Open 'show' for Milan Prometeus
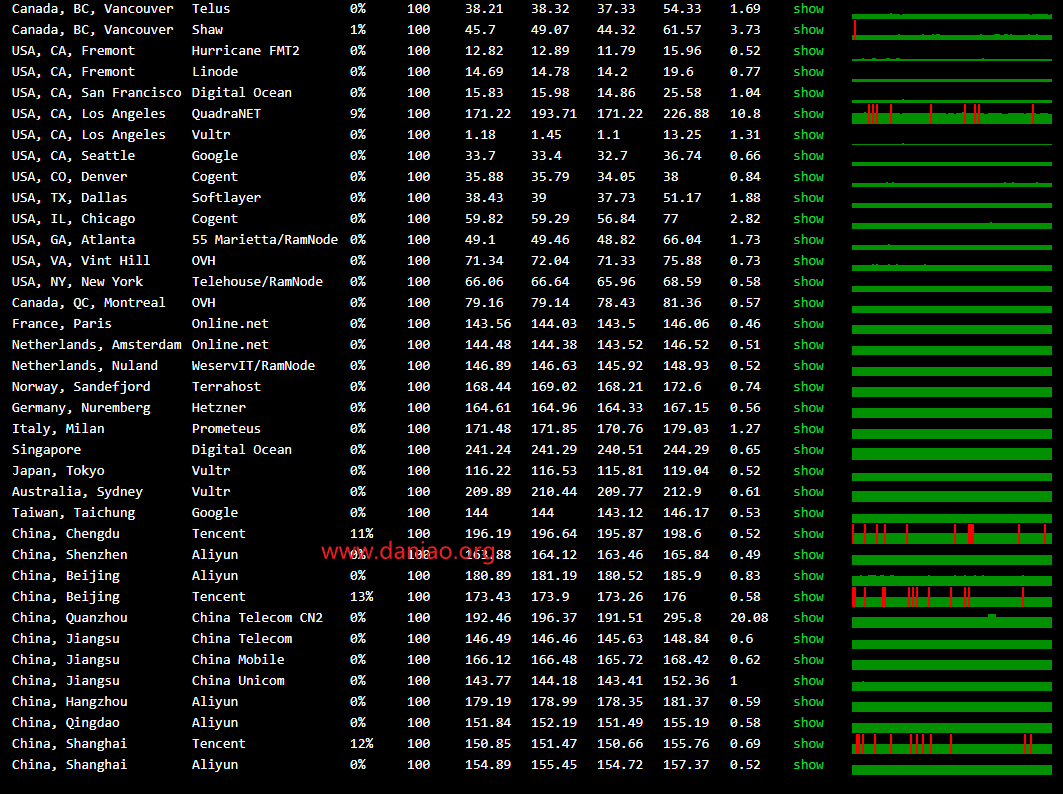 808,429
